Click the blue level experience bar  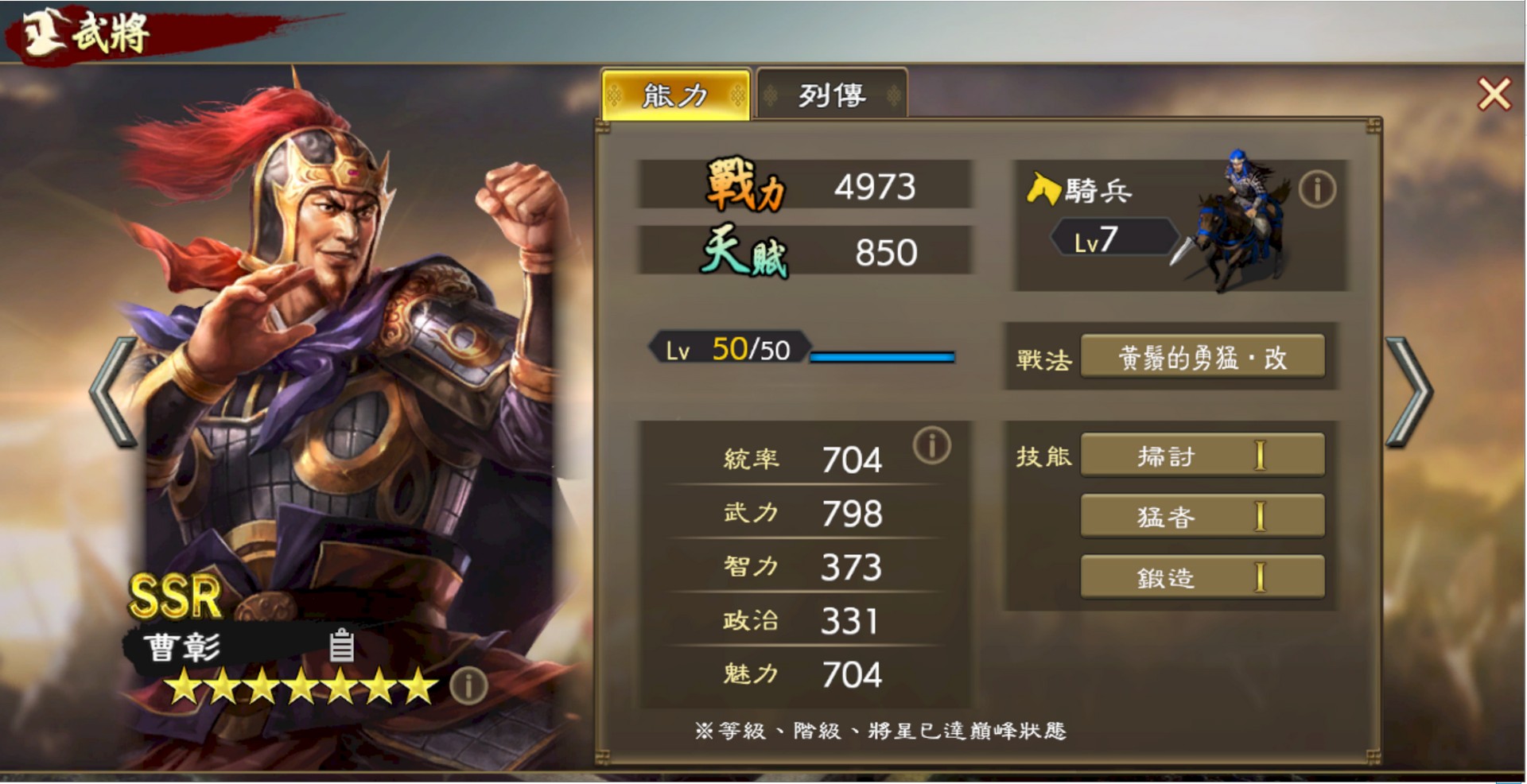(x=882, y=357)
